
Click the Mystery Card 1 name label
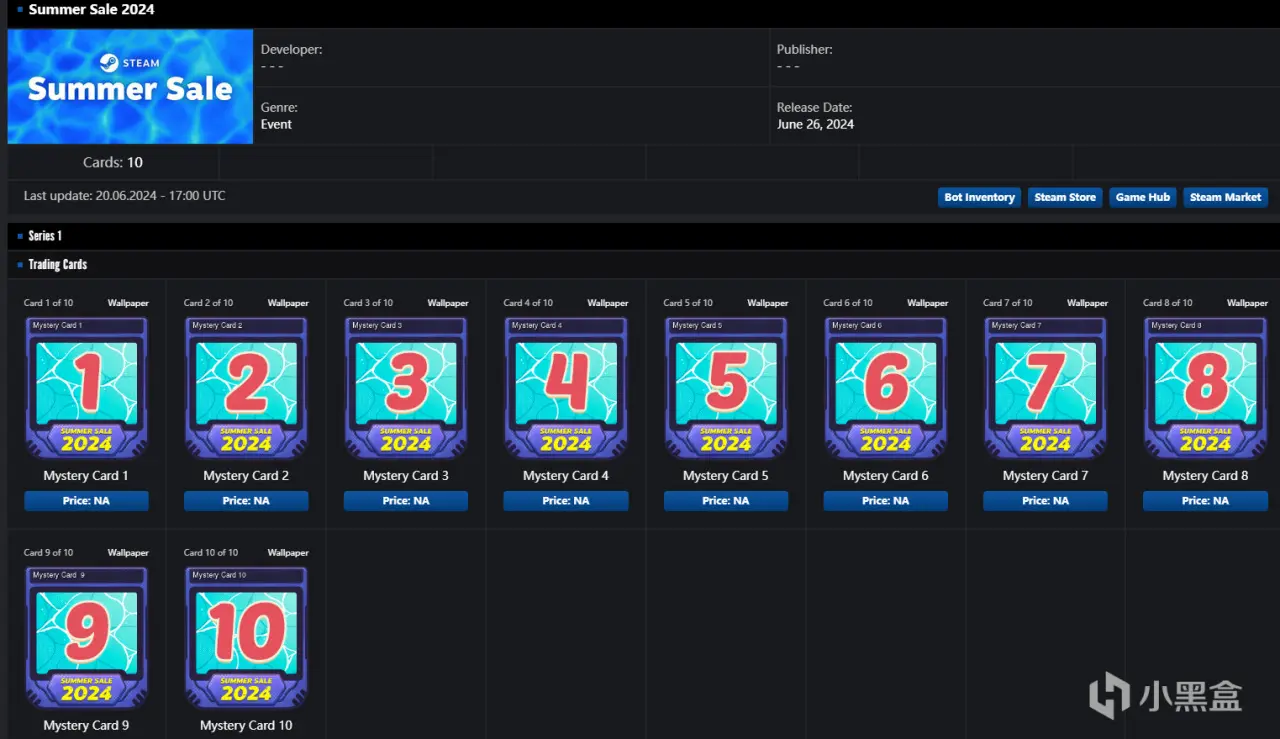coord(86,476)
